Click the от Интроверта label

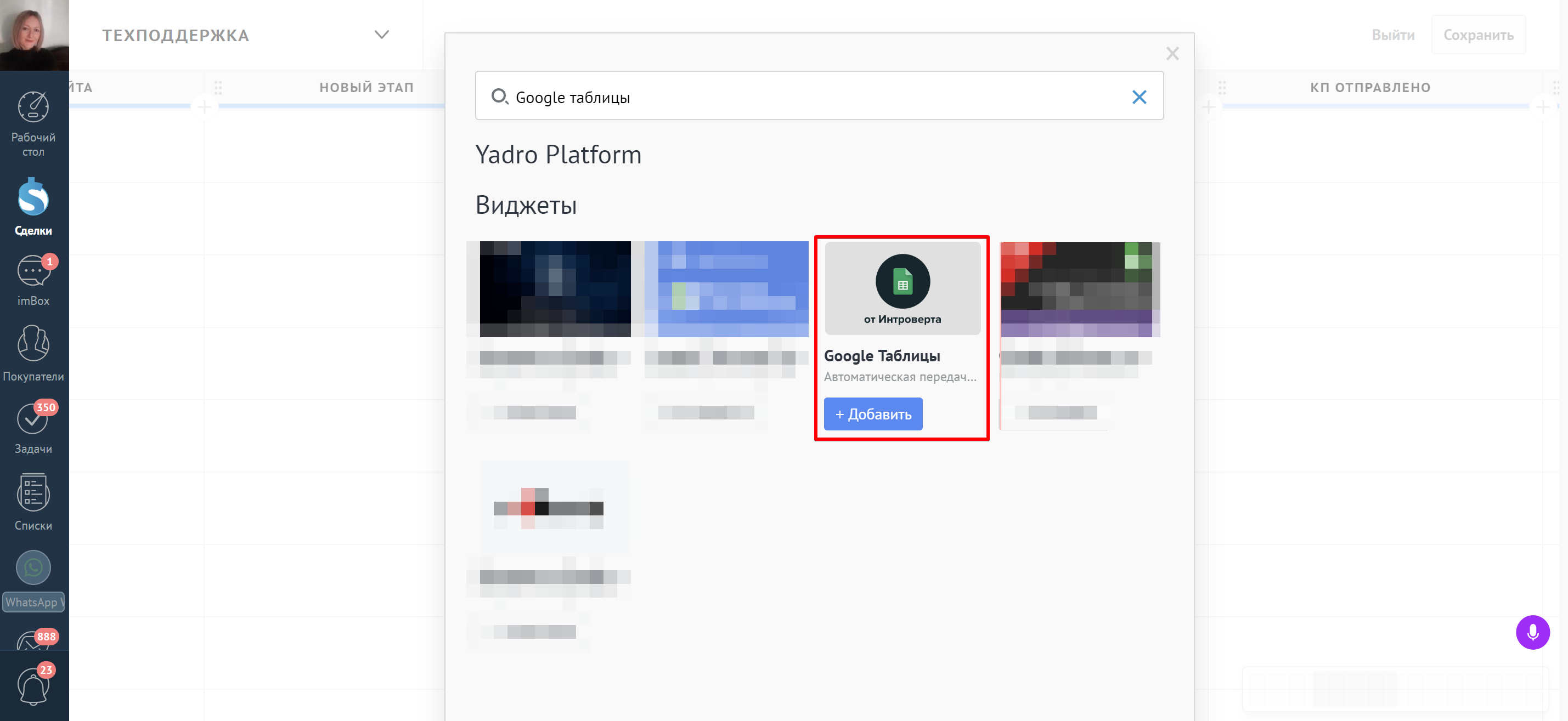point(902,319)
